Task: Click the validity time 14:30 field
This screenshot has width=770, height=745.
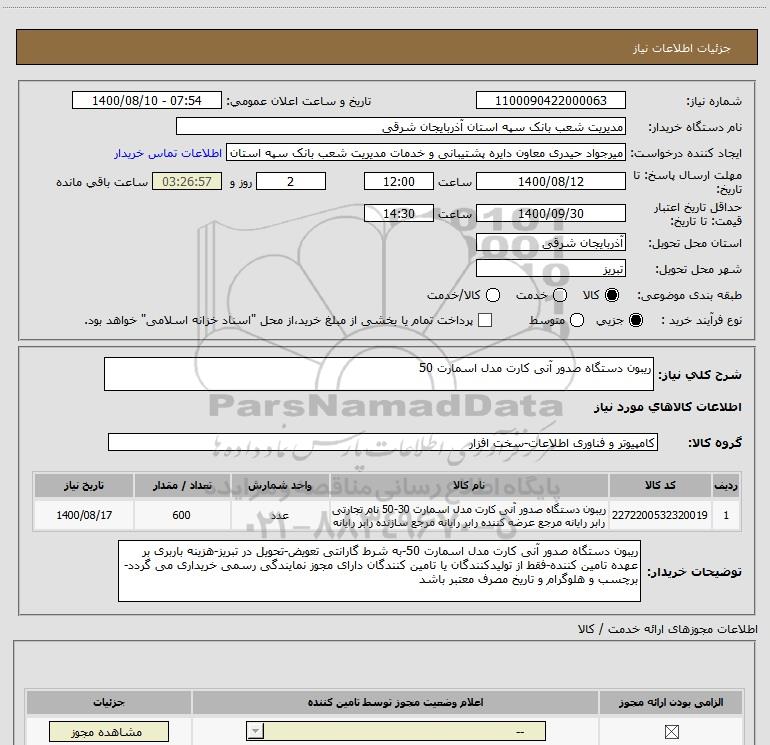Action: click(x=399, y=213)
